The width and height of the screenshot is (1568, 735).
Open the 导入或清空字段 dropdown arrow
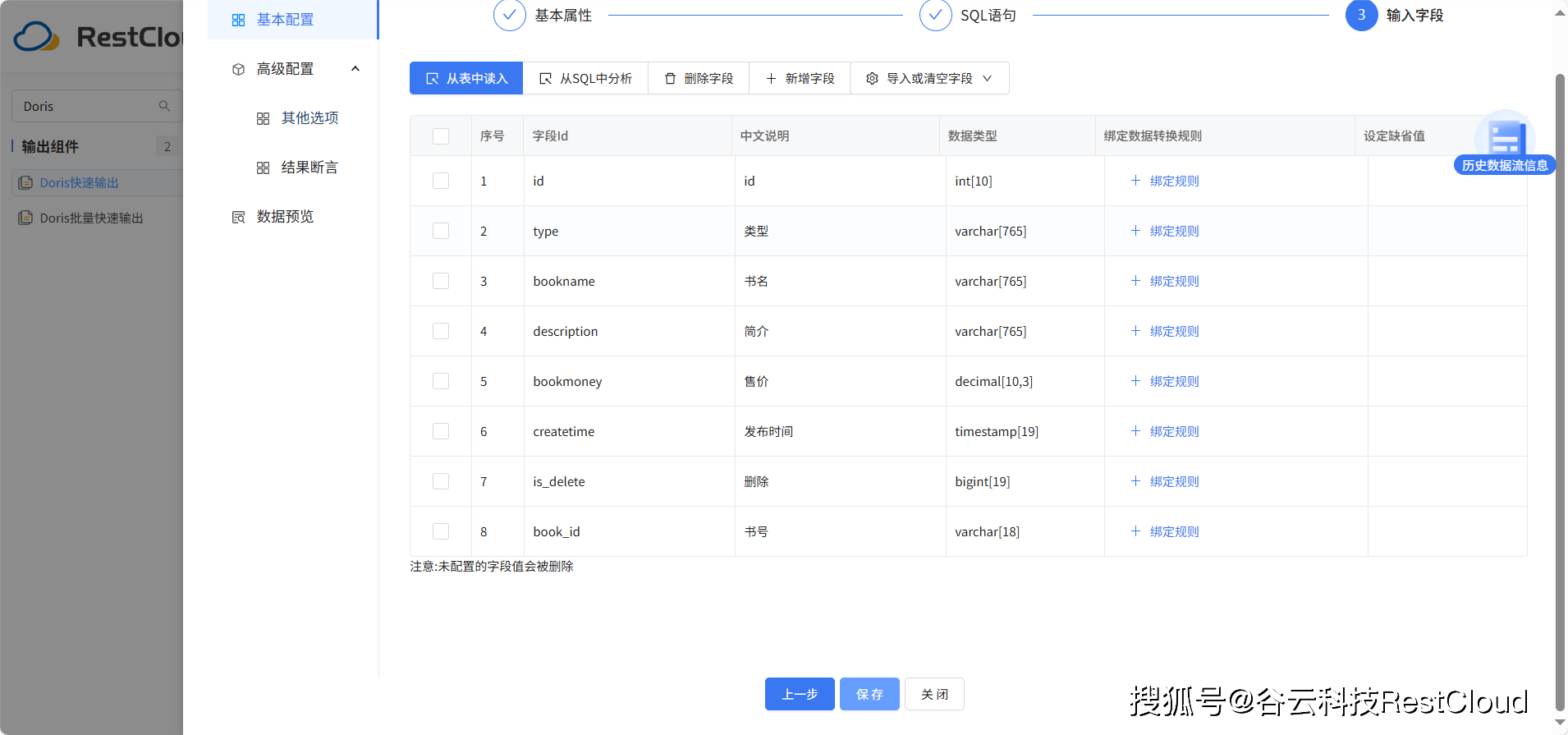[988, 79]
